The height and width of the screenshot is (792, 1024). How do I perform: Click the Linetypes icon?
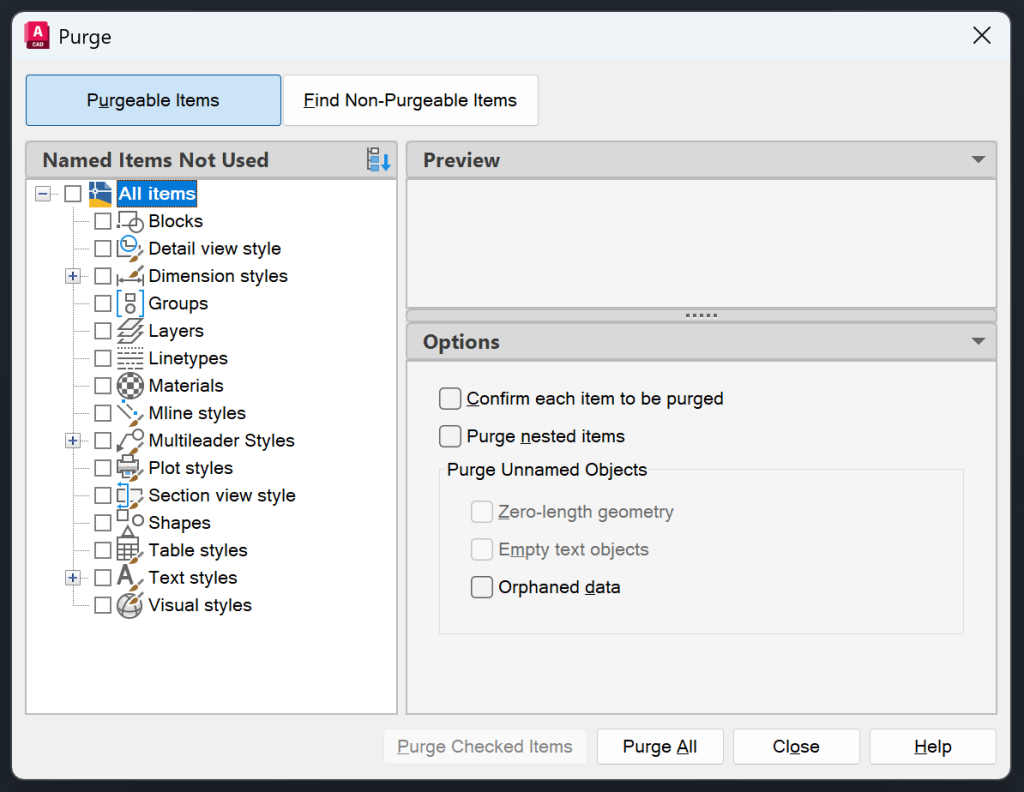[129, 358]
